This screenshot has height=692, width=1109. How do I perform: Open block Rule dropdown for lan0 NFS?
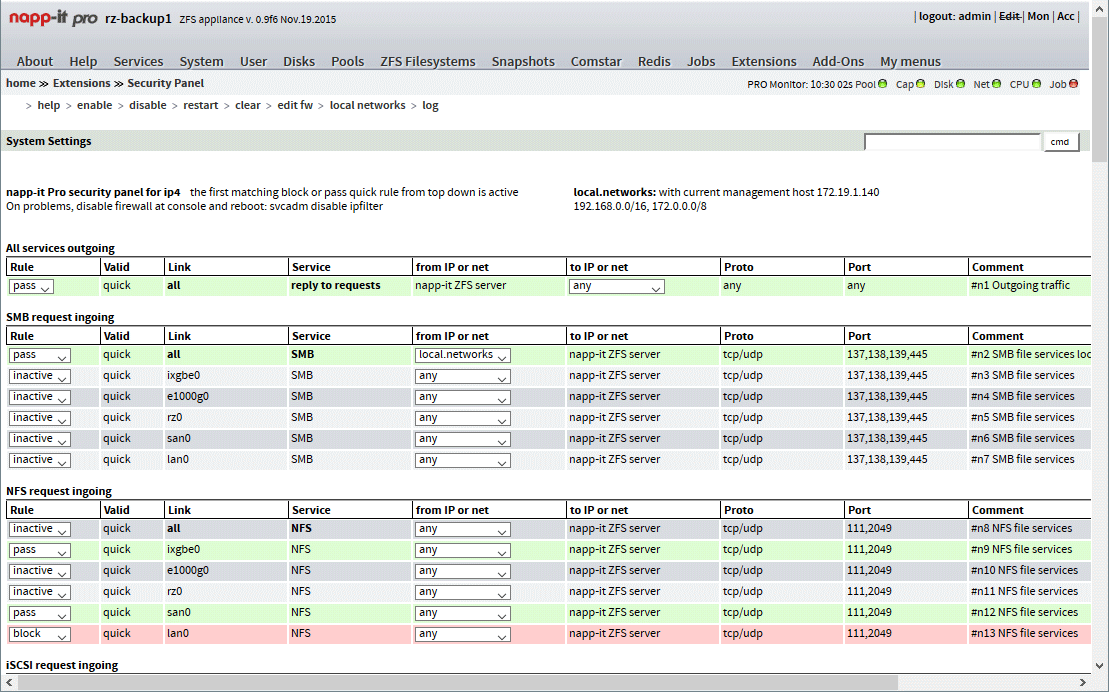(40, 634)
